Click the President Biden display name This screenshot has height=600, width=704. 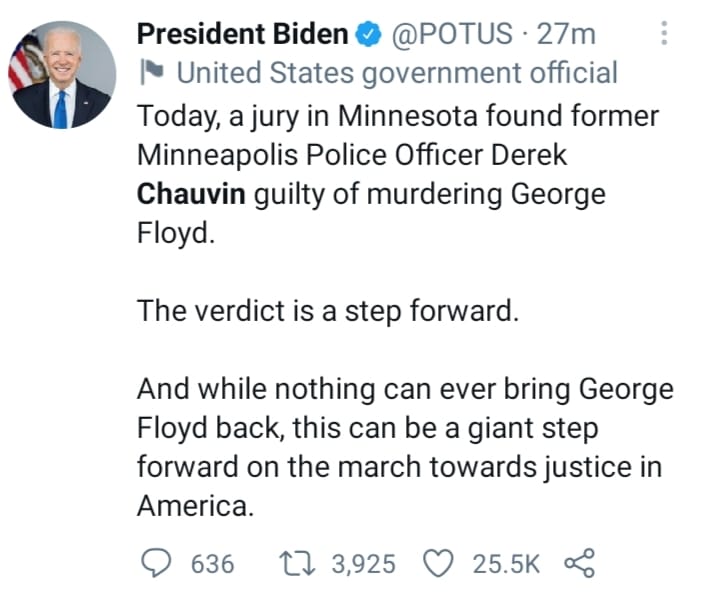pyautogui.click(x=242, y=34)
